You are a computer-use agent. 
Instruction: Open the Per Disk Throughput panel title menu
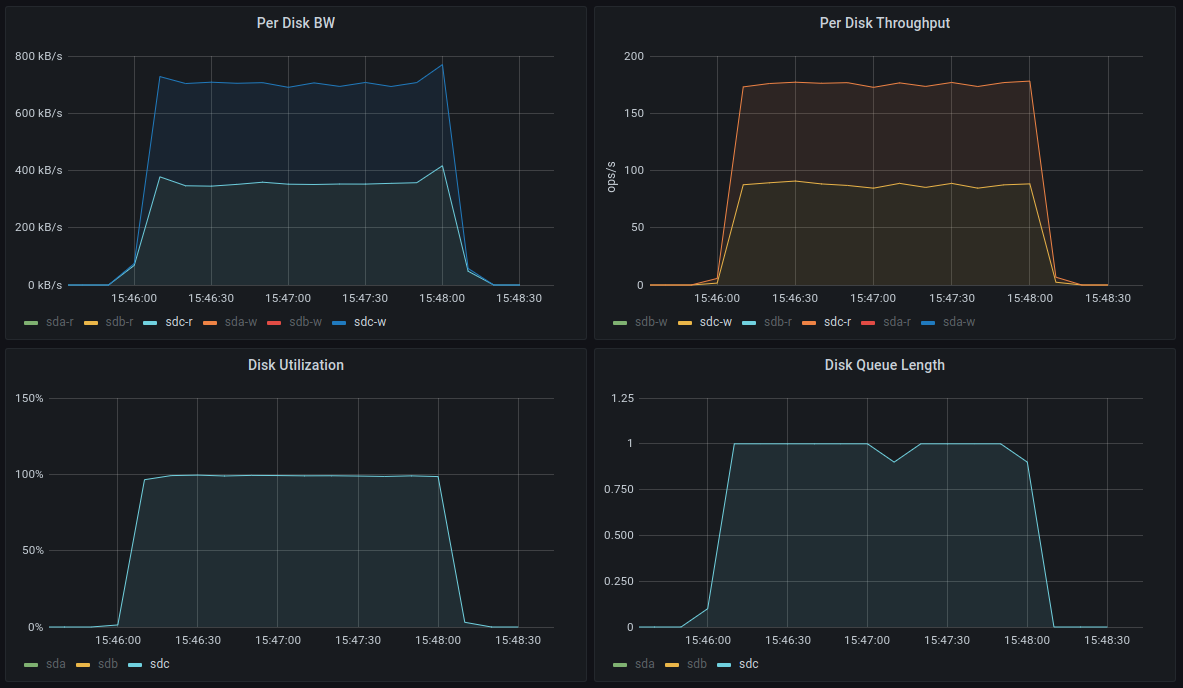point(884,23)
